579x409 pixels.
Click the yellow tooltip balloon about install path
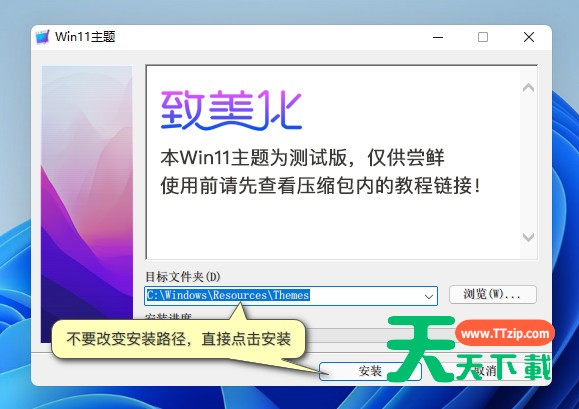pyautogui.click(x=178, y=339)
